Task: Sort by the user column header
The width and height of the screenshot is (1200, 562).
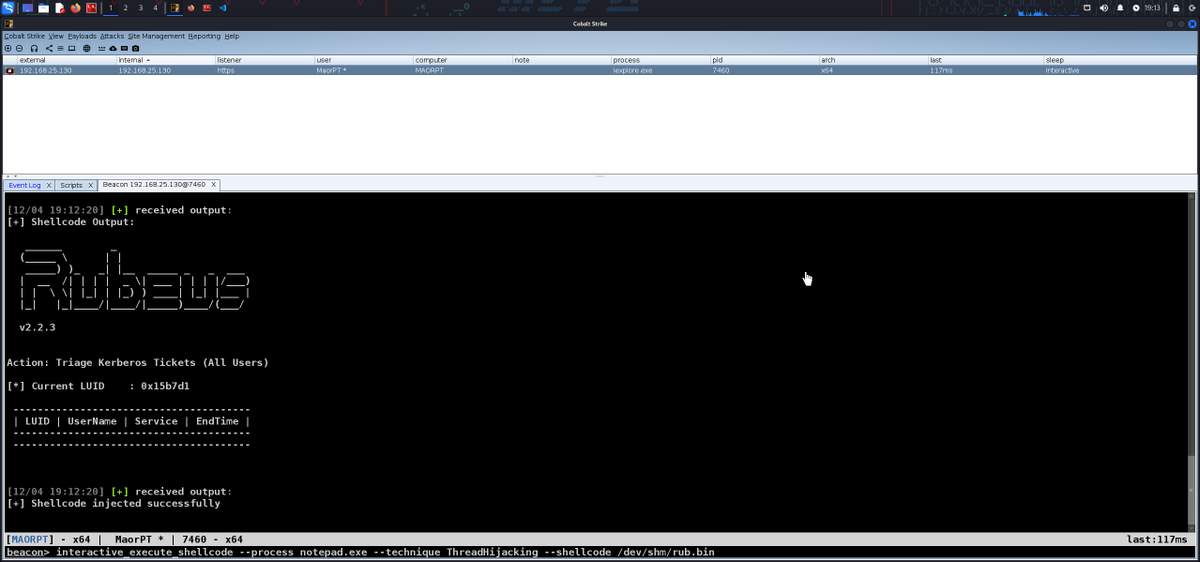Action: coord(363,60)
